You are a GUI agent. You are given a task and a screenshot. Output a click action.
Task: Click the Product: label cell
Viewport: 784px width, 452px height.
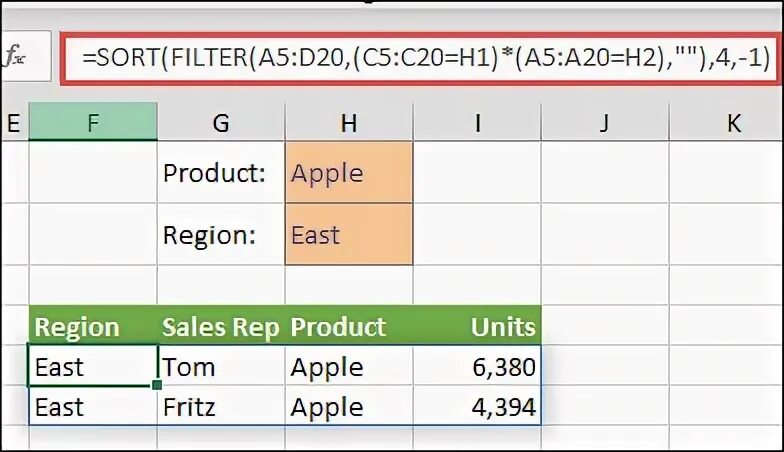pos(221,172)
